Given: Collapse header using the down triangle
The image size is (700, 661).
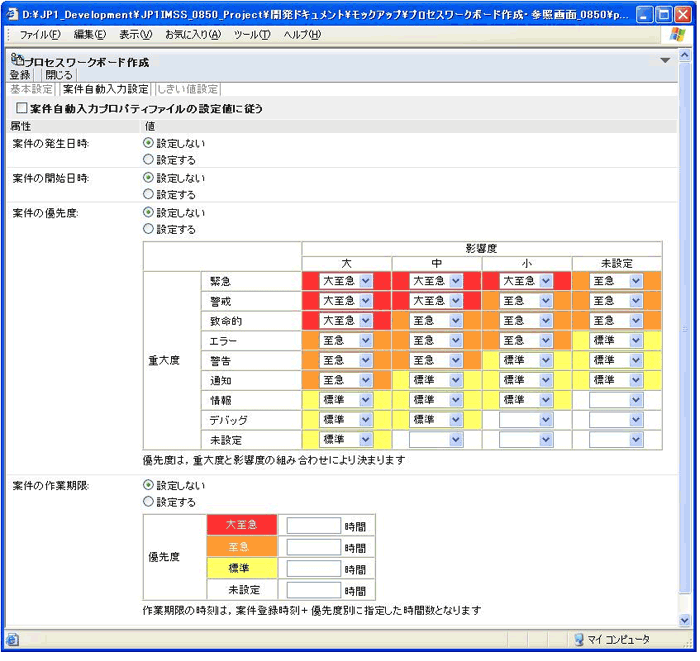Looking at the screenshot, I should [x=667, y=61].
